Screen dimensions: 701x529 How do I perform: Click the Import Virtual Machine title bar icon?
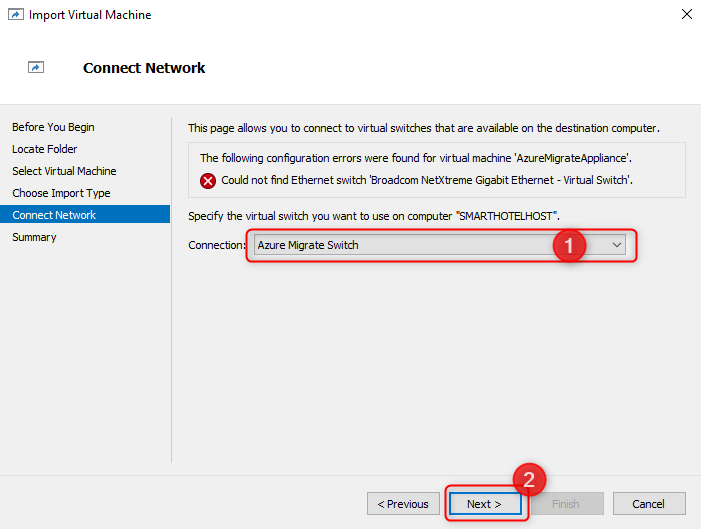tap(16, 15)
